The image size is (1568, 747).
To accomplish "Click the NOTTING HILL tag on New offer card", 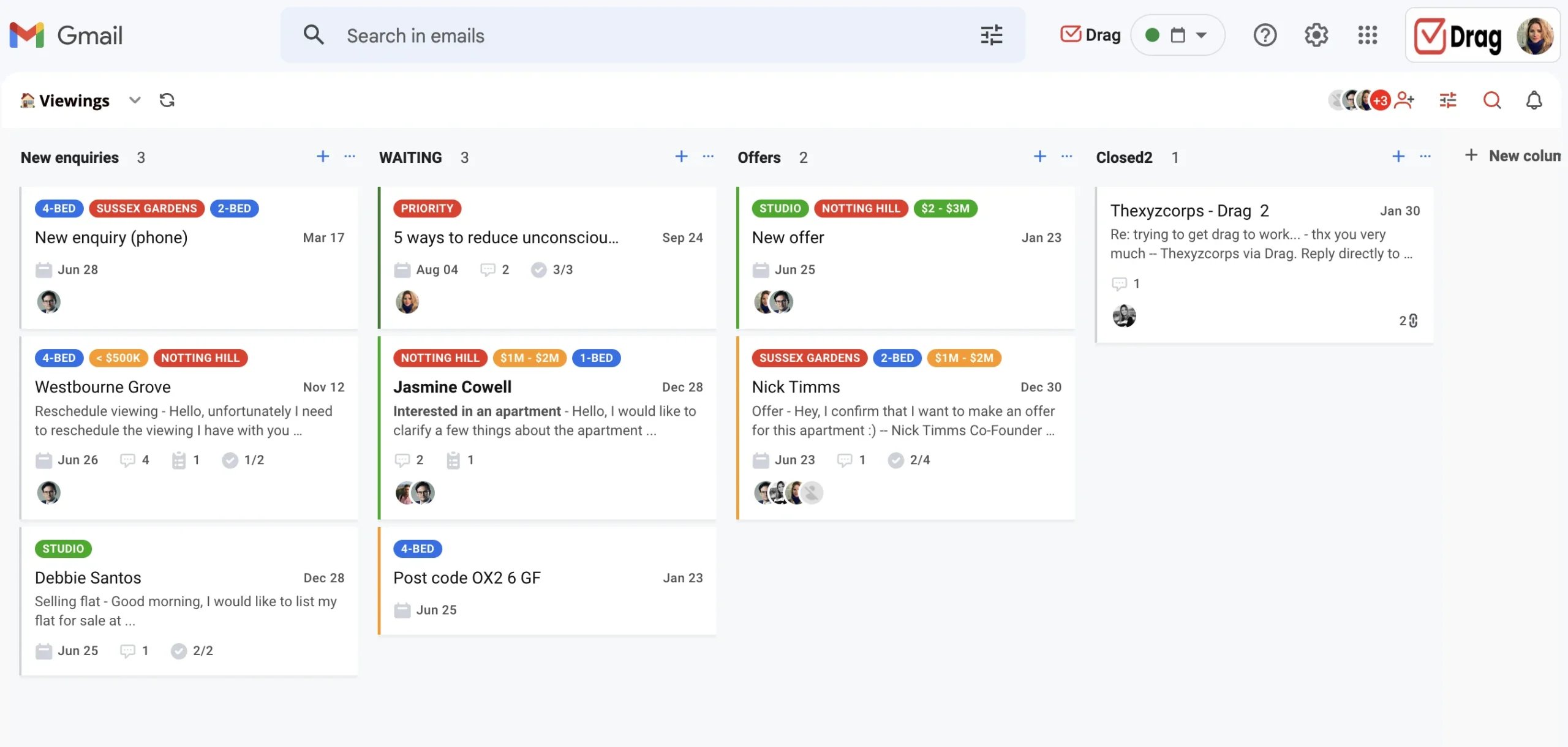I will [x=861, y=208].
